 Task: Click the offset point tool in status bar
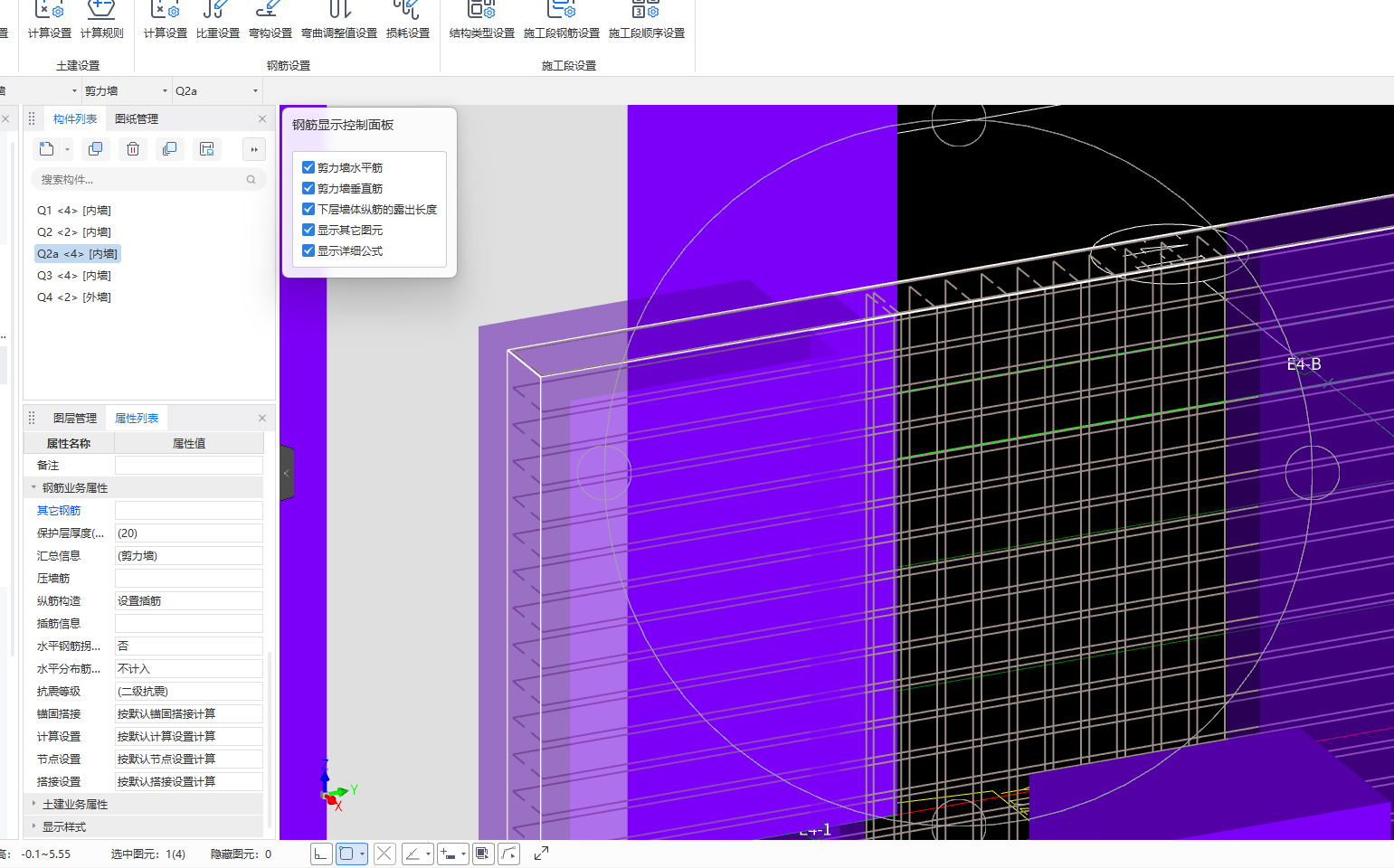(x=448, y=854)
